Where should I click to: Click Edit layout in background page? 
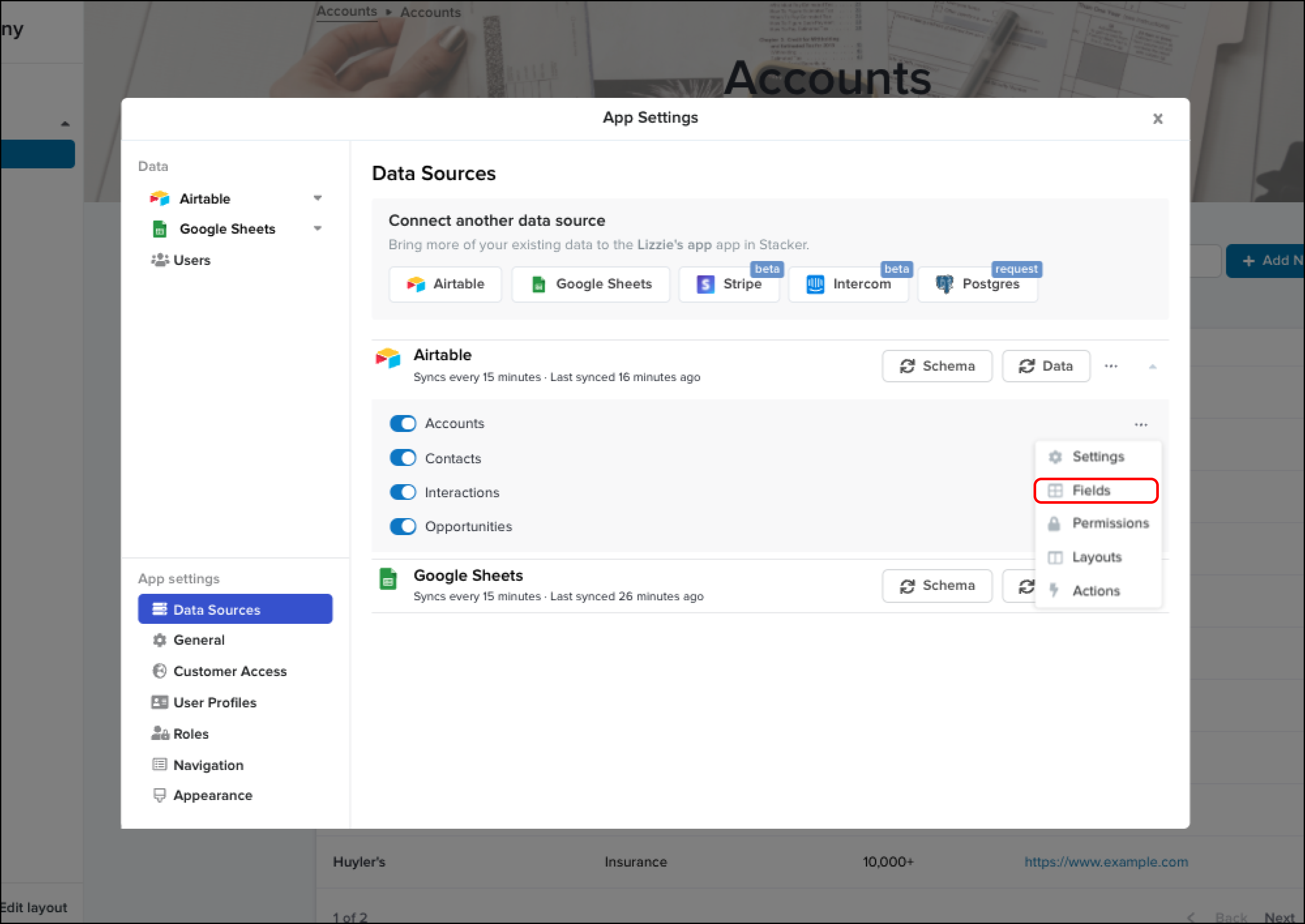[33, 907]
